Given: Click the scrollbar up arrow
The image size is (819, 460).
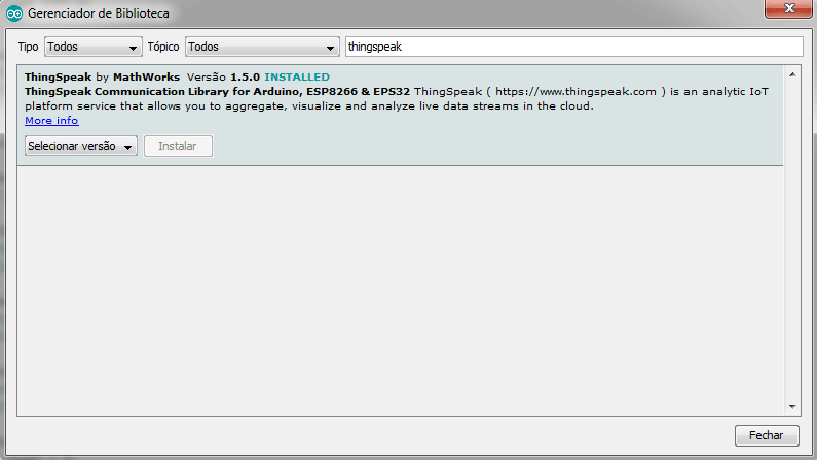Looking at the screenshot, I should [792, 75].
